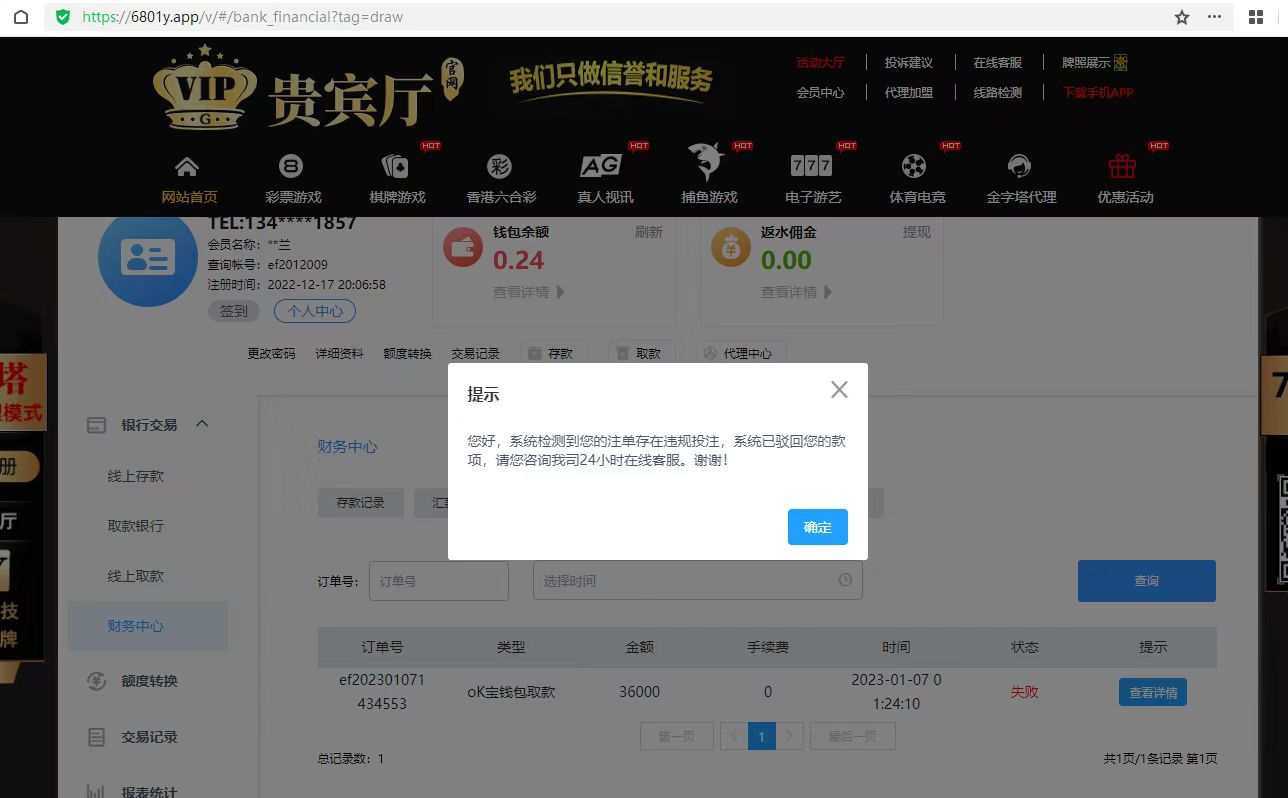Select 线上取款 in the sidebar
The width and height of the screenshot is (1288, 798).
click(x=136, y=576)
